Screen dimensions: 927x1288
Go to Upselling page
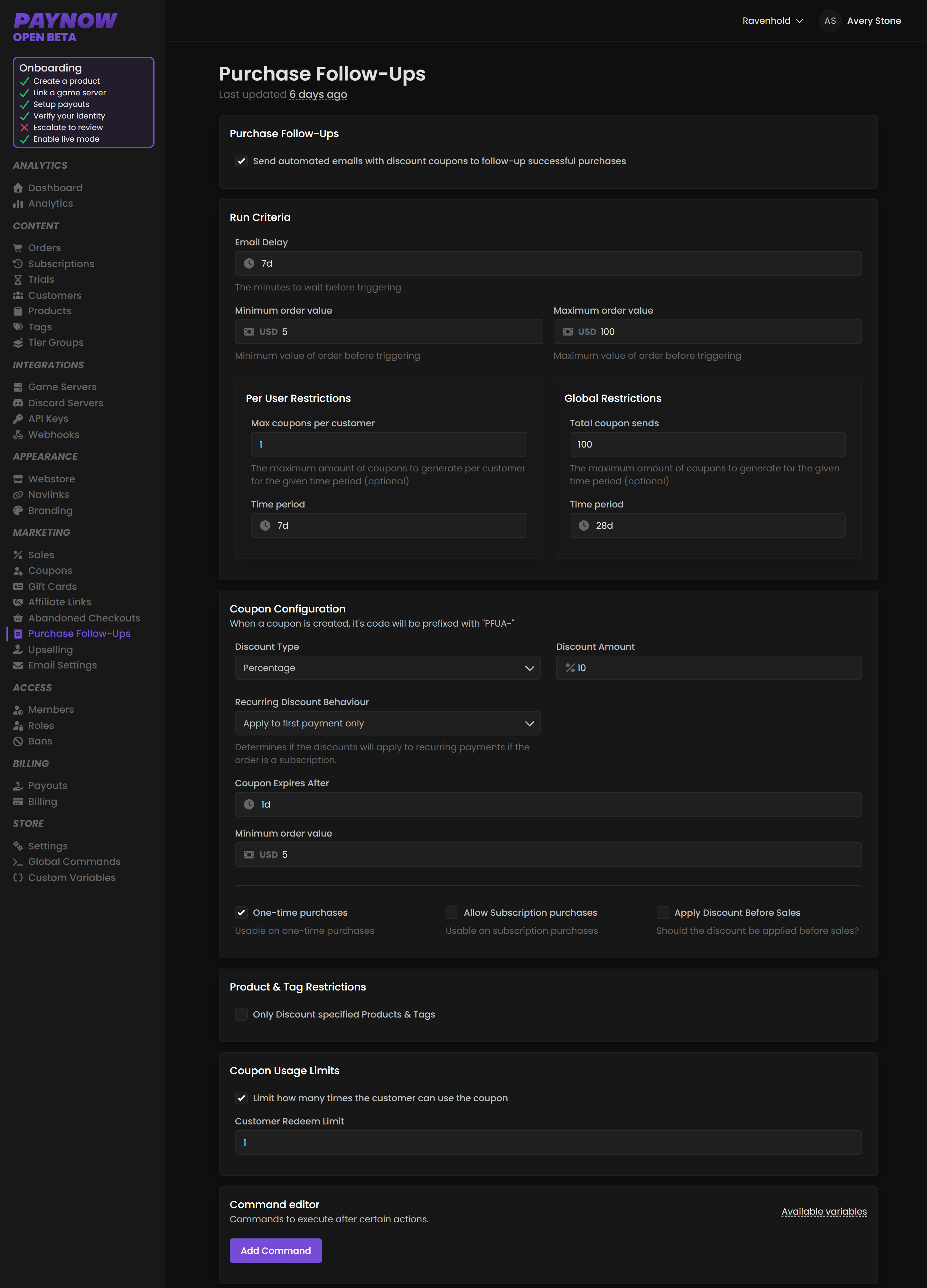click(x=51, y=650)
